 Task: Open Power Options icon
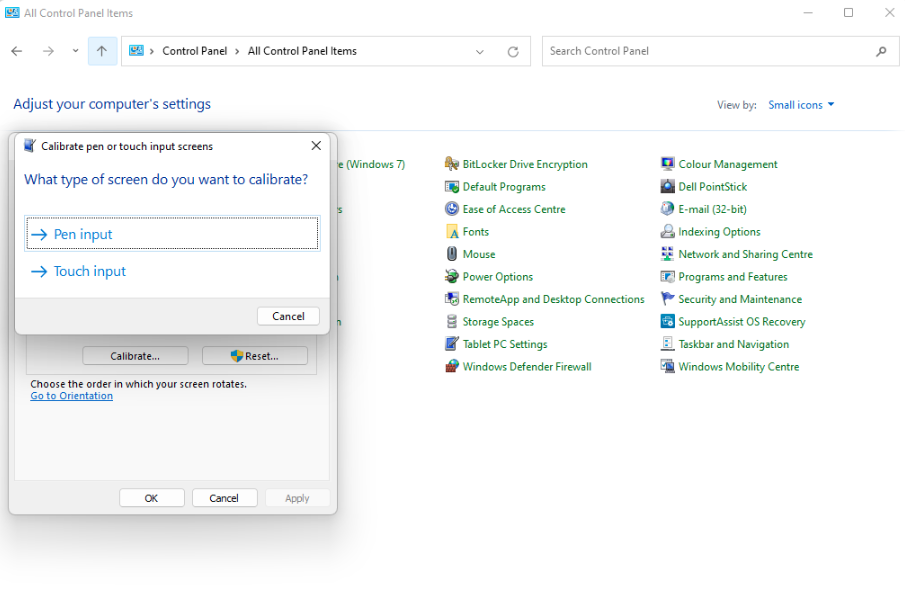452,277
